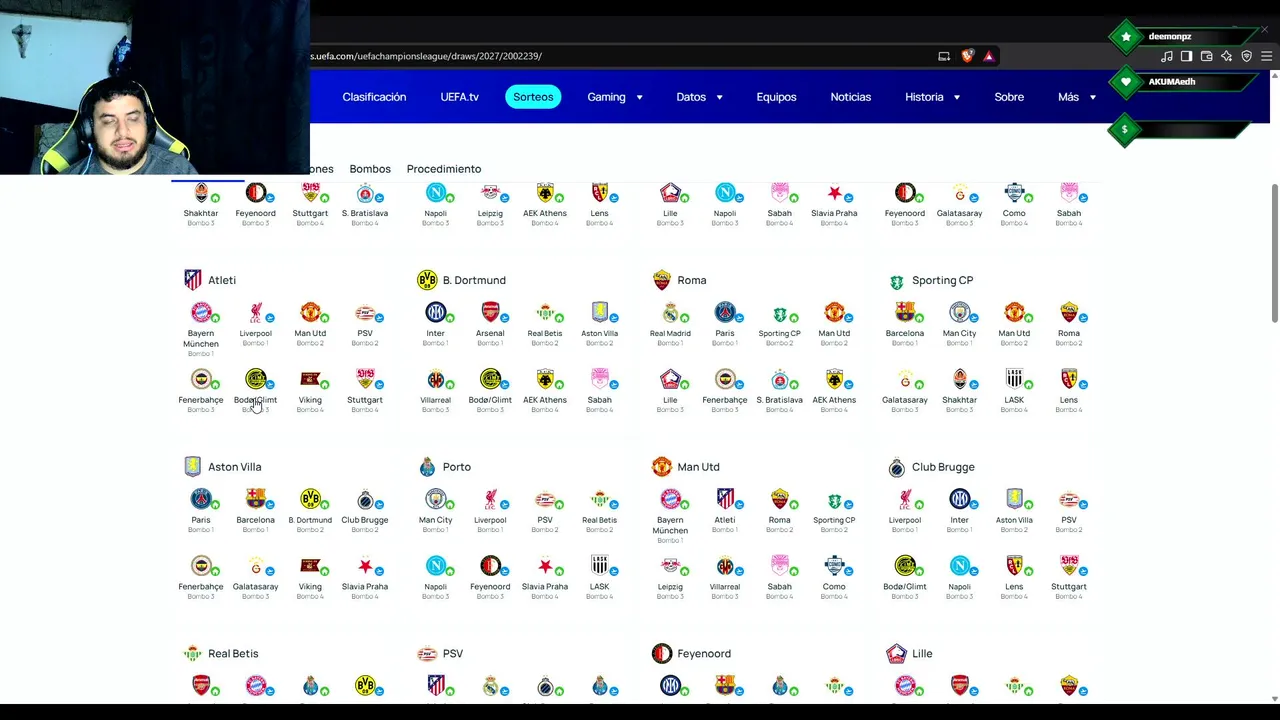Select Paris crest under Roma
1280x720 pixels.
pos(725,312)
